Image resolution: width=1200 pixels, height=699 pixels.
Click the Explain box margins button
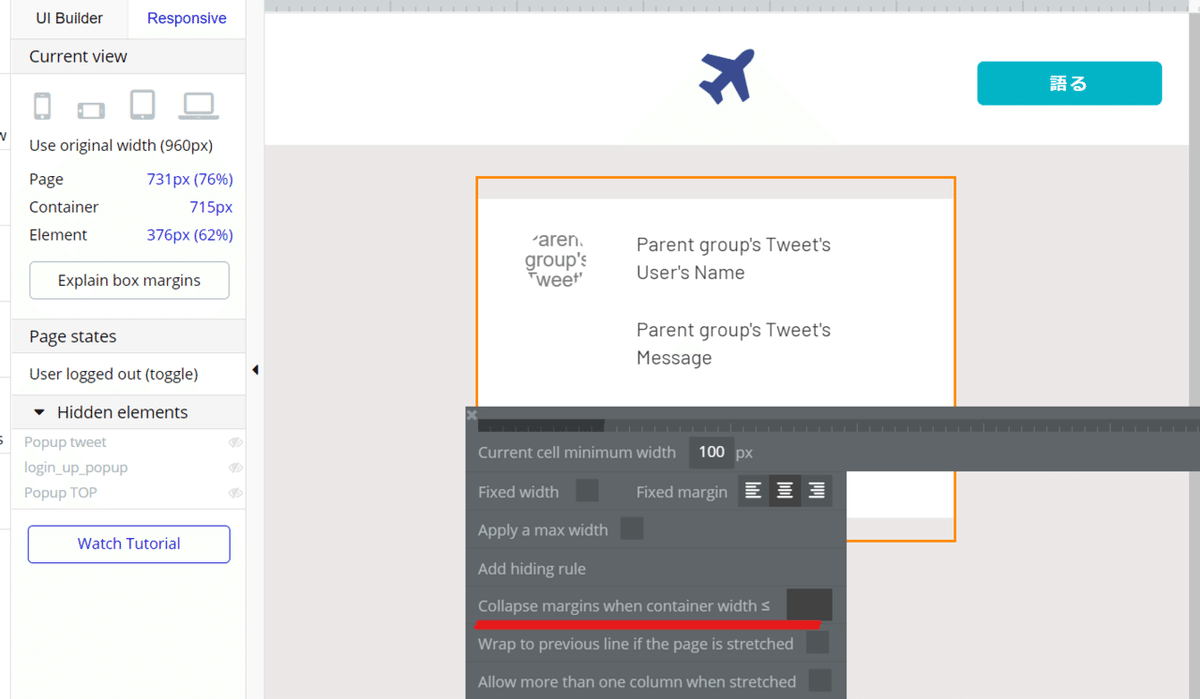click(x=129, y=281)
